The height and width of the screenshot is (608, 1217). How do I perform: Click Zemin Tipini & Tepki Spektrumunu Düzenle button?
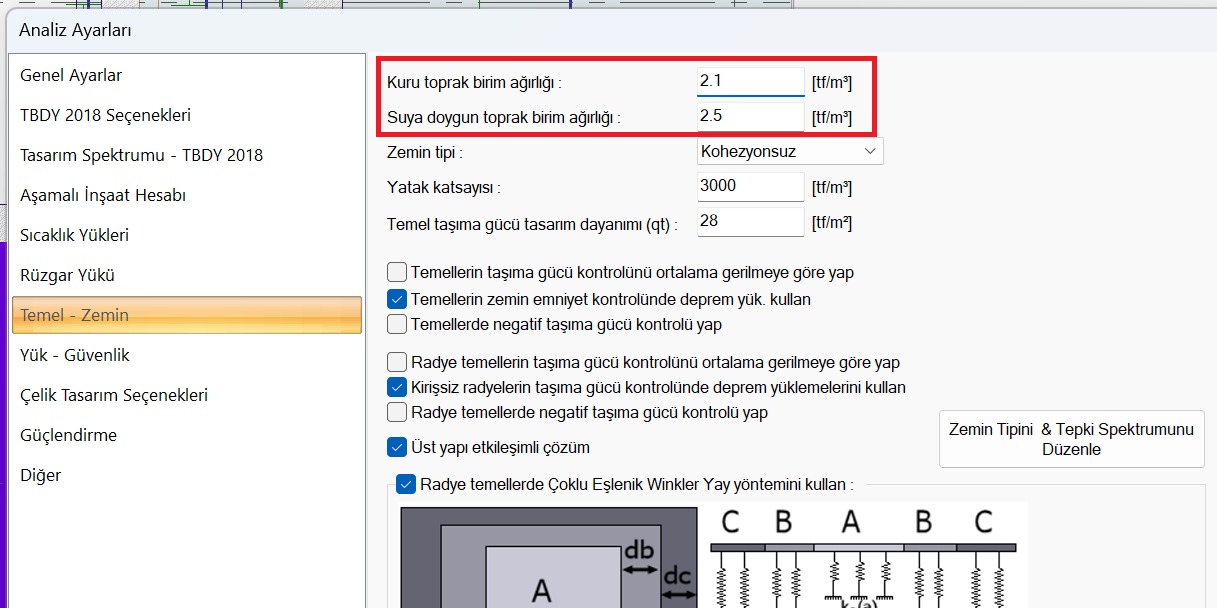point(1071,439)
